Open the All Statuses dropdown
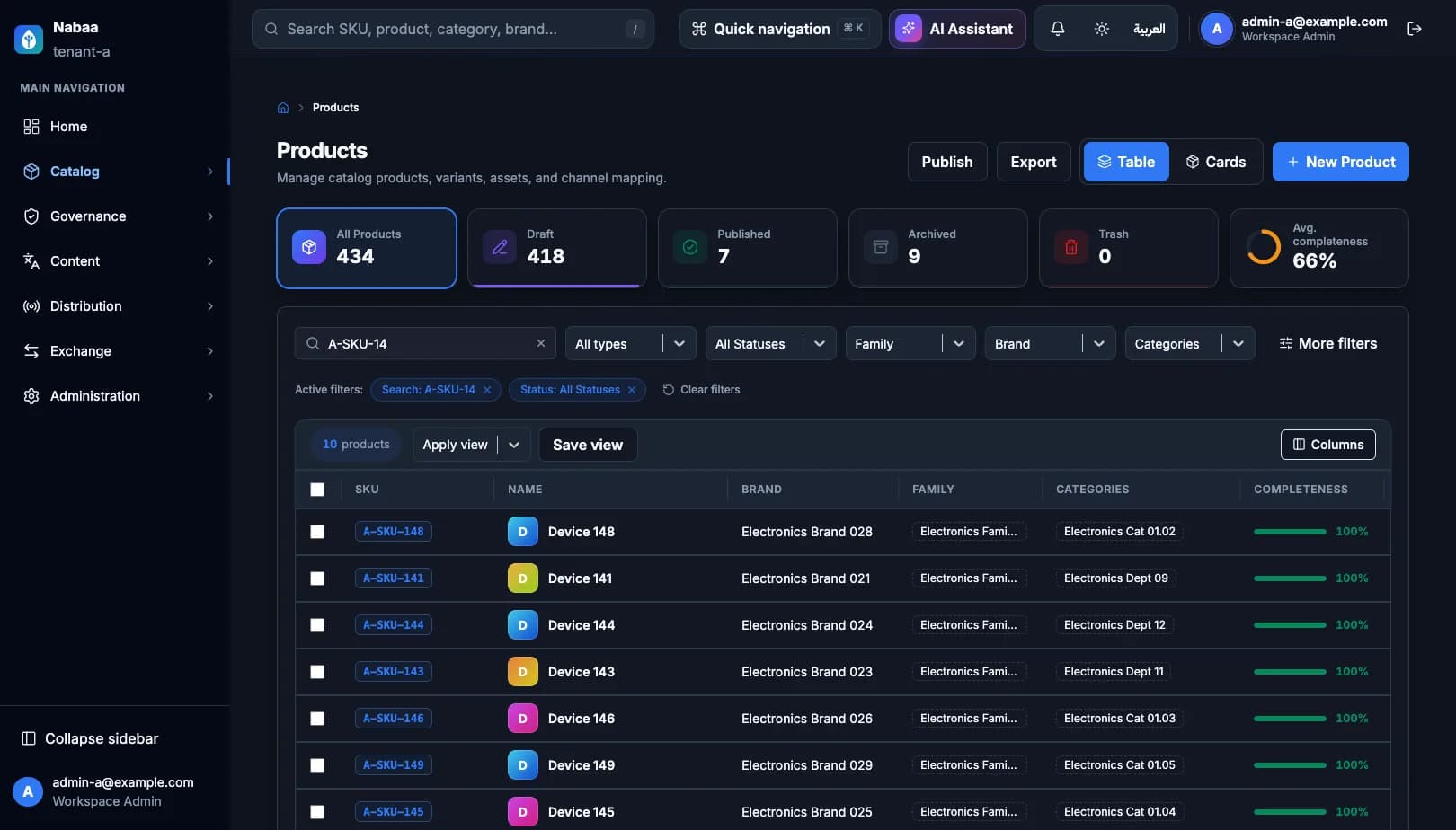Image resolution: width=1456 pixels, height=830 pixels. (x=771, y=343)
